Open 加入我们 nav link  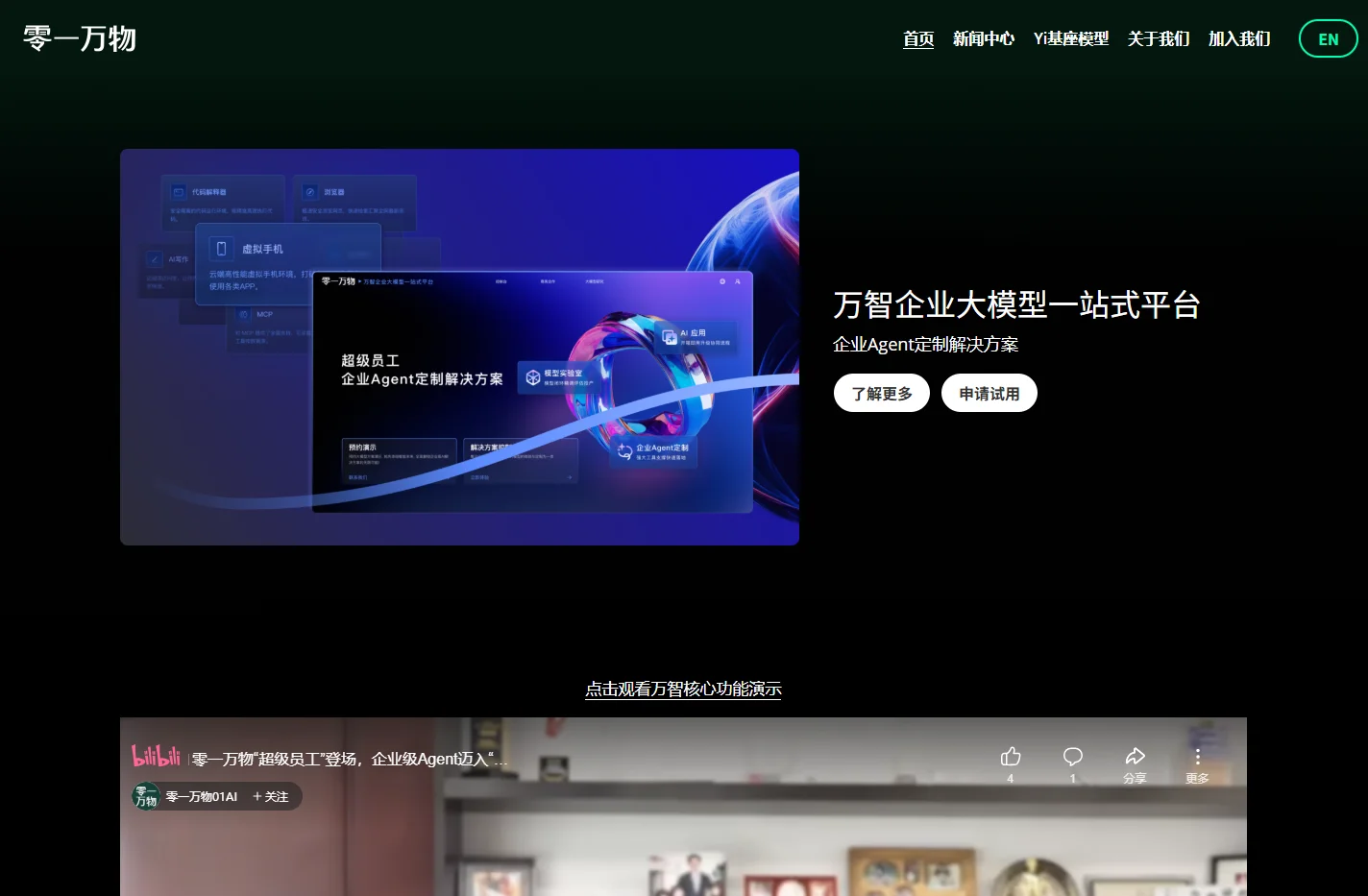(1239, 38)
